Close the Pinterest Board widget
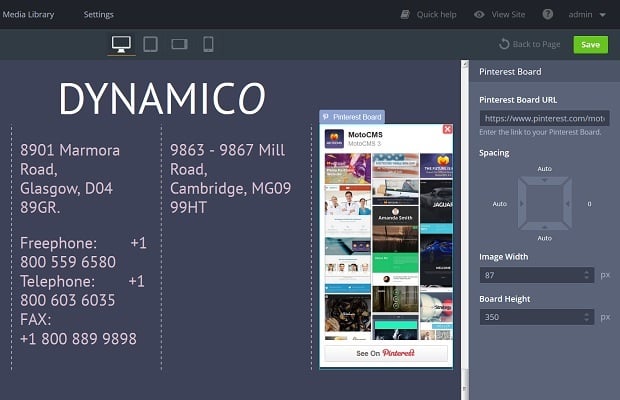The height and width of the screenshot is (400, 620). [447, 129]
